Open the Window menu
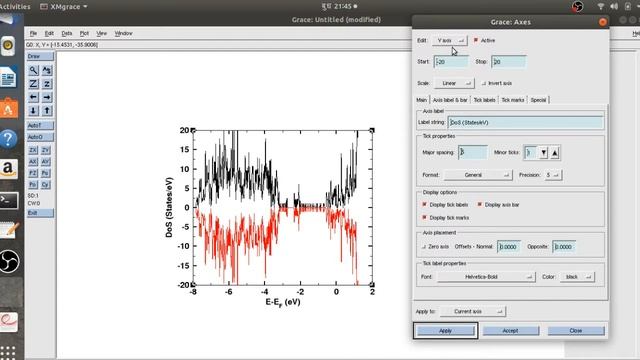This screenshot has width=640, height=360. click(x=123, y=33)
